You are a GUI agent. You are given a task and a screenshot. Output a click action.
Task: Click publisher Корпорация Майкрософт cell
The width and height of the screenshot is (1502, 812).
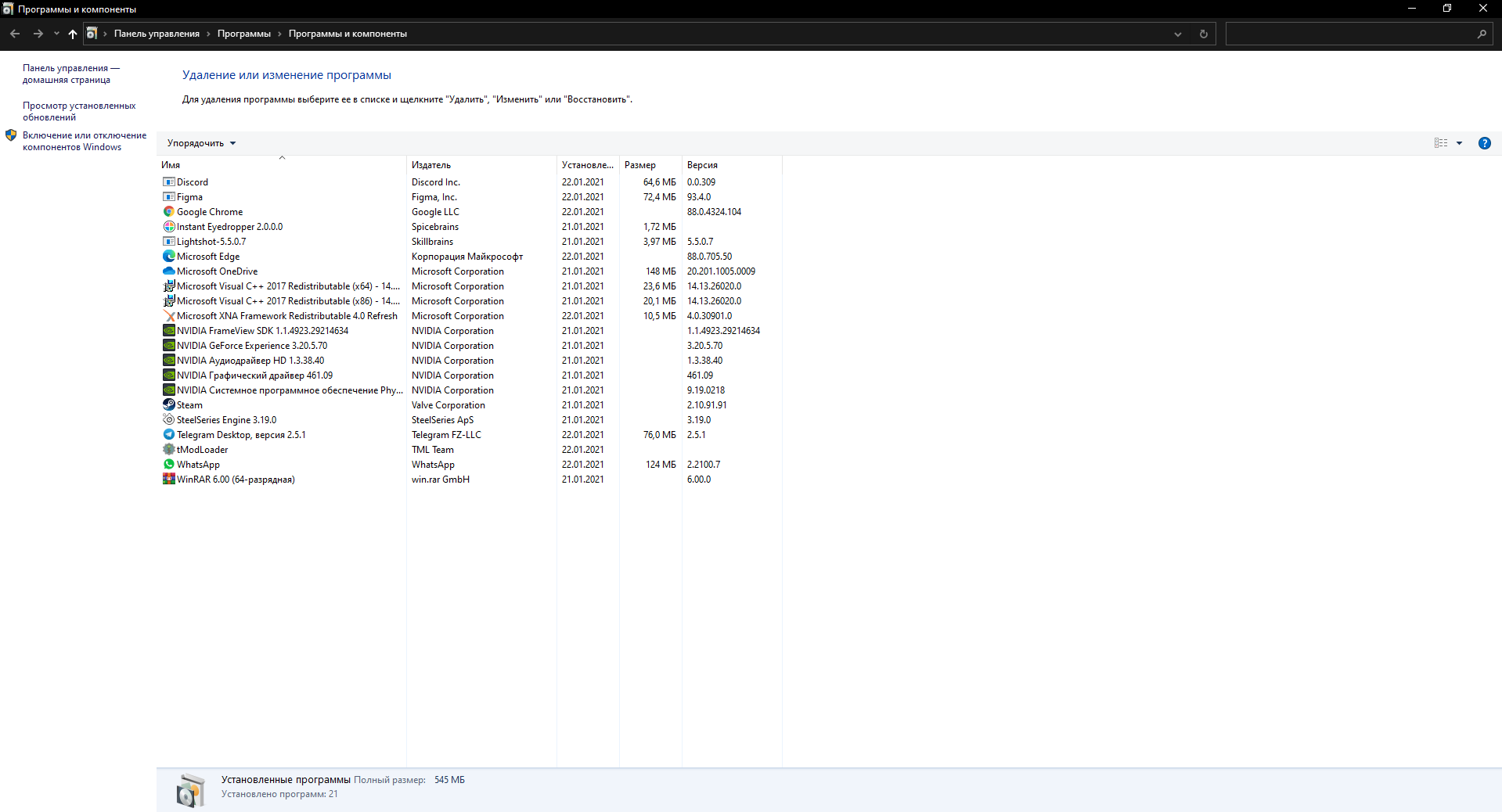point(467,257)
